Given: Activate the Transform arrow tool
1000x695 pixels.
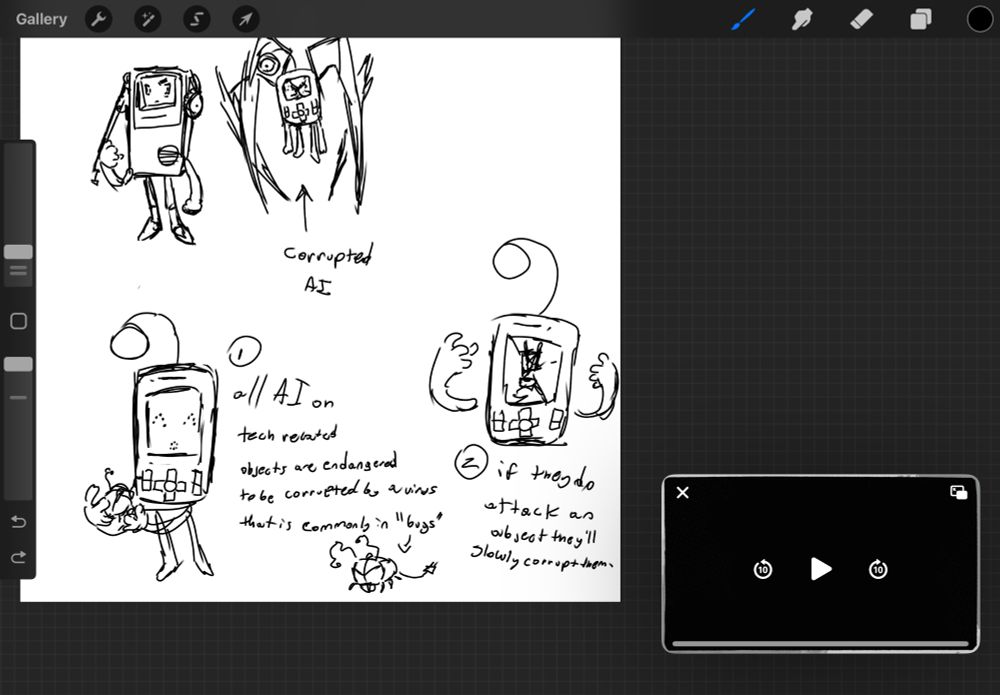Looking at the screenshot, I should pos(246,19).
